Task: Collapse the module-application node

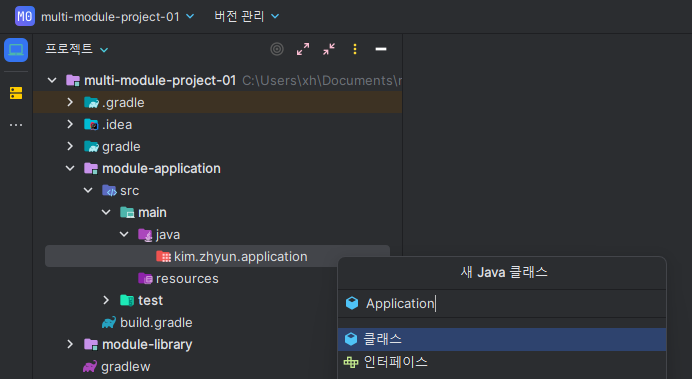Action: 70,169
